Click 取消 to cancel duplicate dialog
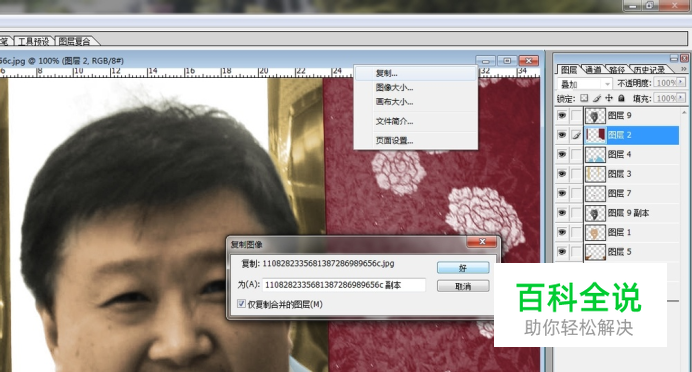The width and height of the screenshot is (692, 372). click(463, 286)
